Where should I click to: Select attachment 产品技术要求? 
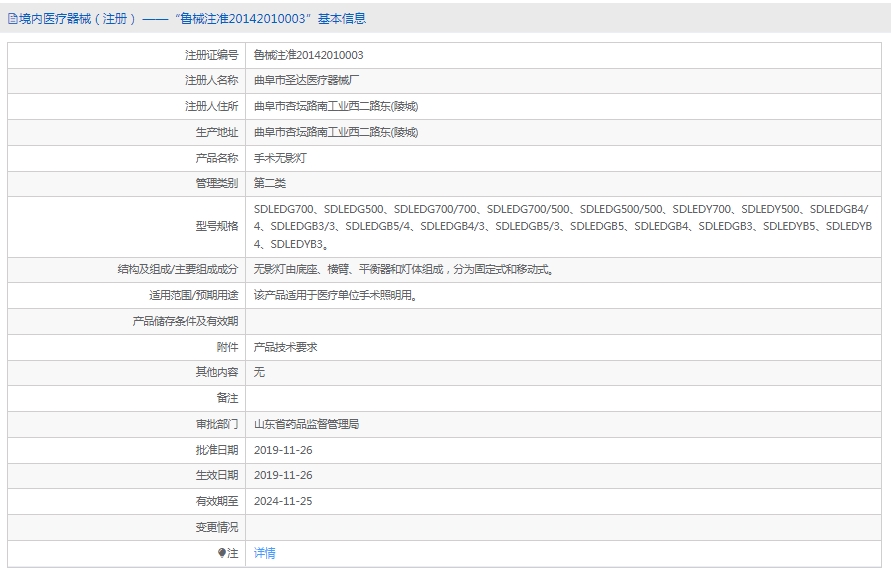pyautogui.click(x=285, y=347)
